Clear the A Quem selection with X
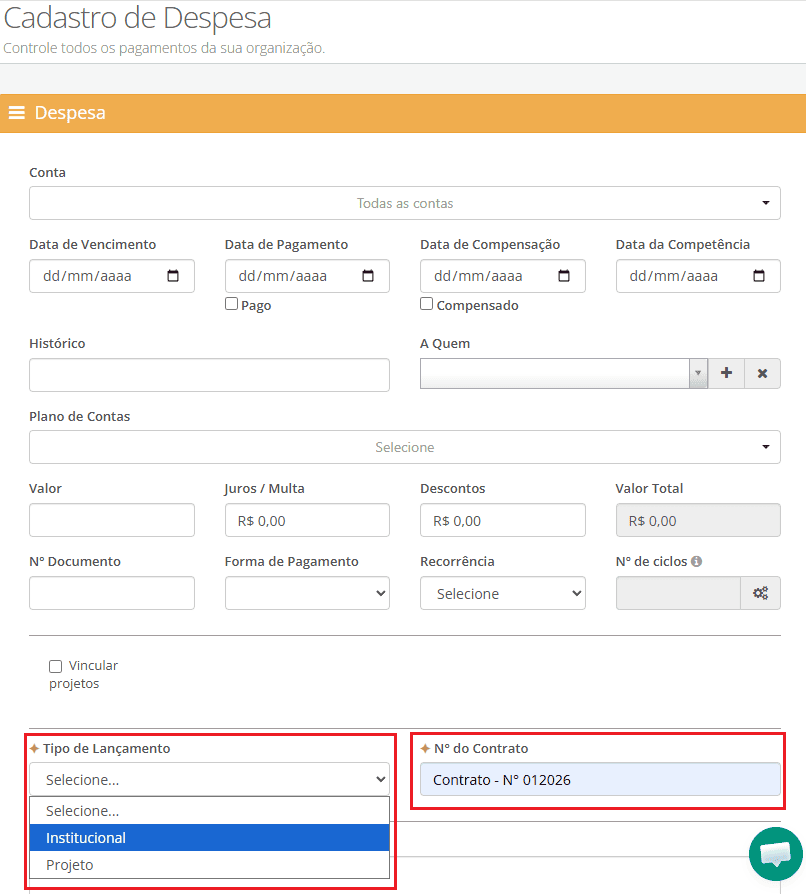The height and width of the screenshot is (894, 806). (762, 373)
